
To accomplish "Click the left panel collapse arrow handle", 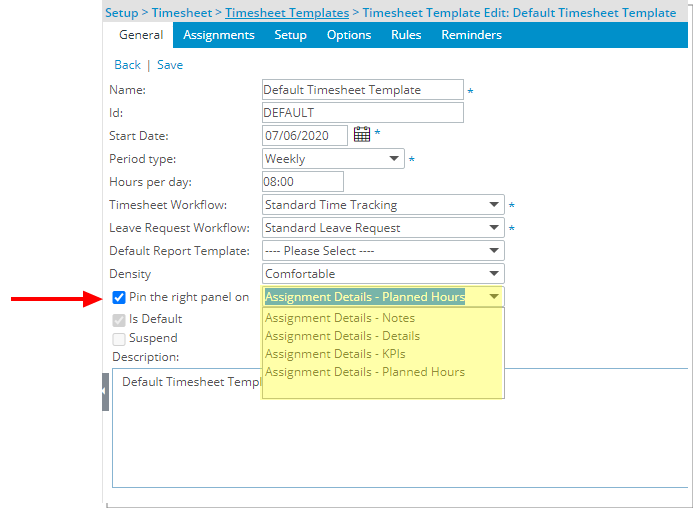I will (105, 392).
